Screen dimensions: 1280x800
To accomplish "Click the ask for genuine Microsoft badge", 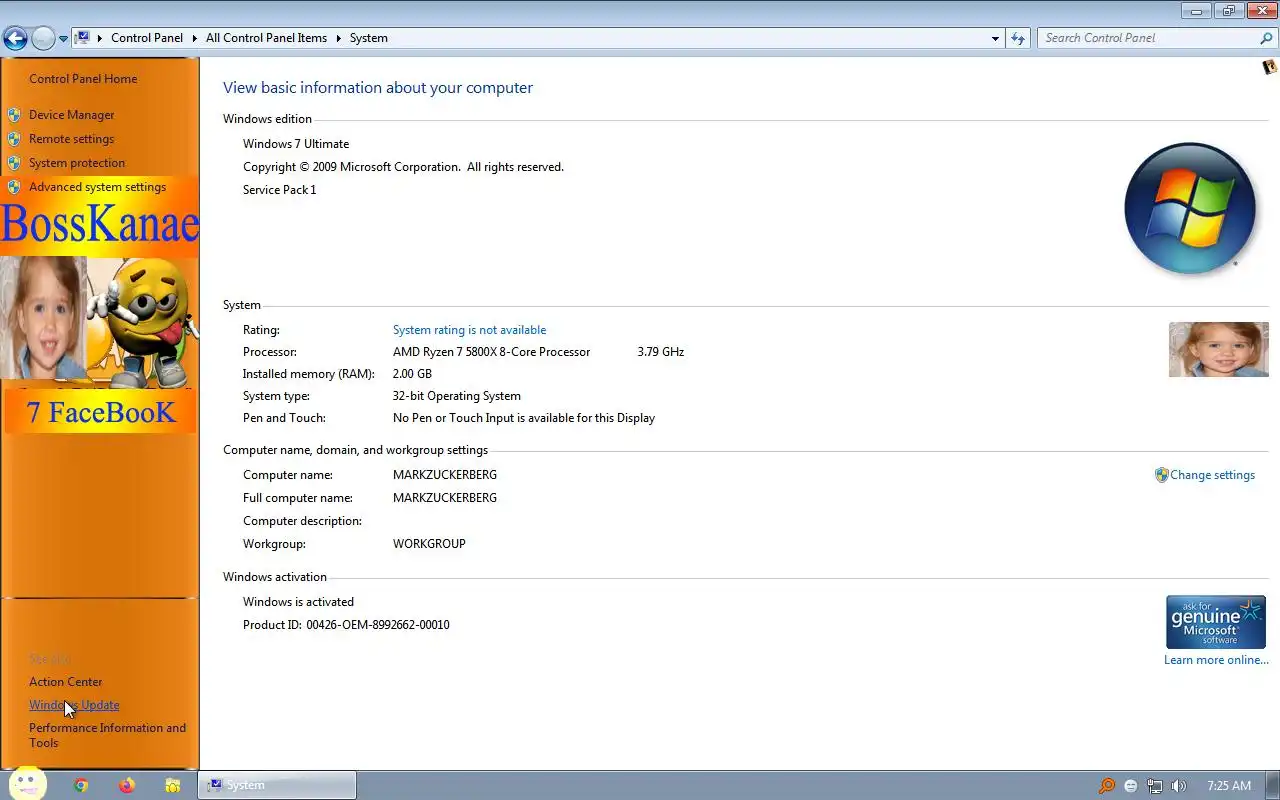I will [x=1216, y=622].
